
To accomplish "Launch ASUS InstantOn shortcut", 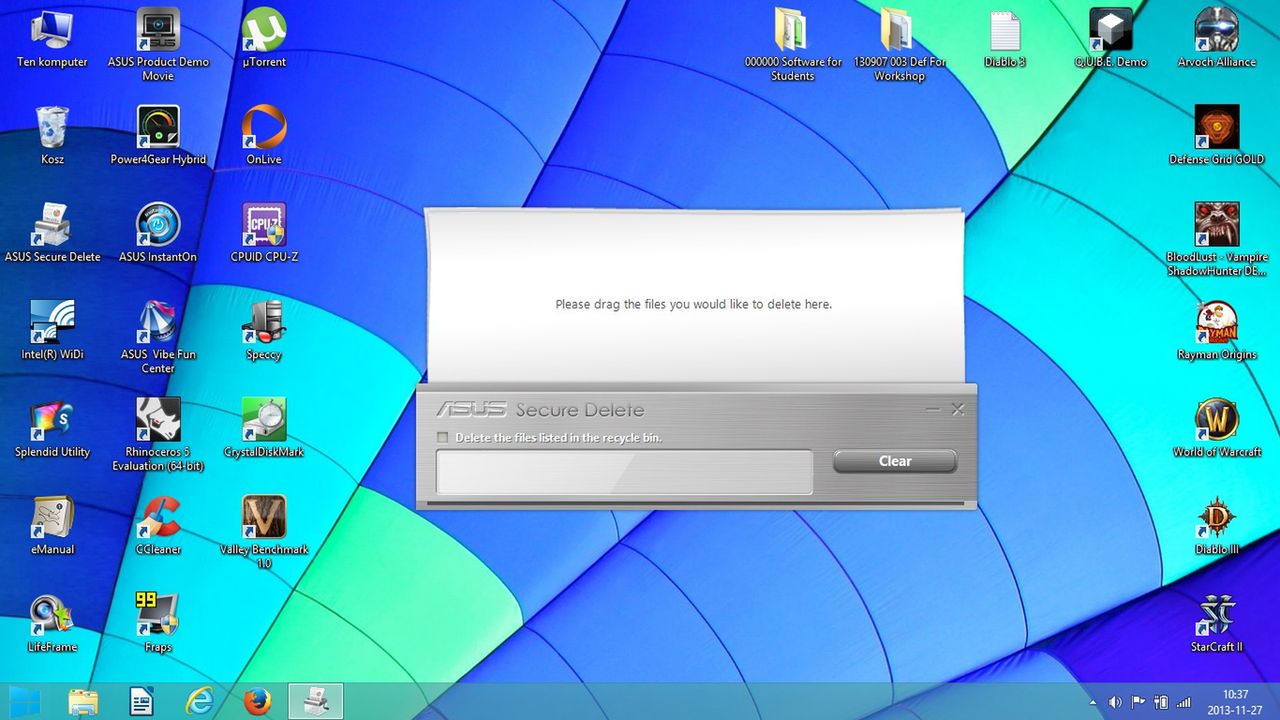I will (158, 233).
